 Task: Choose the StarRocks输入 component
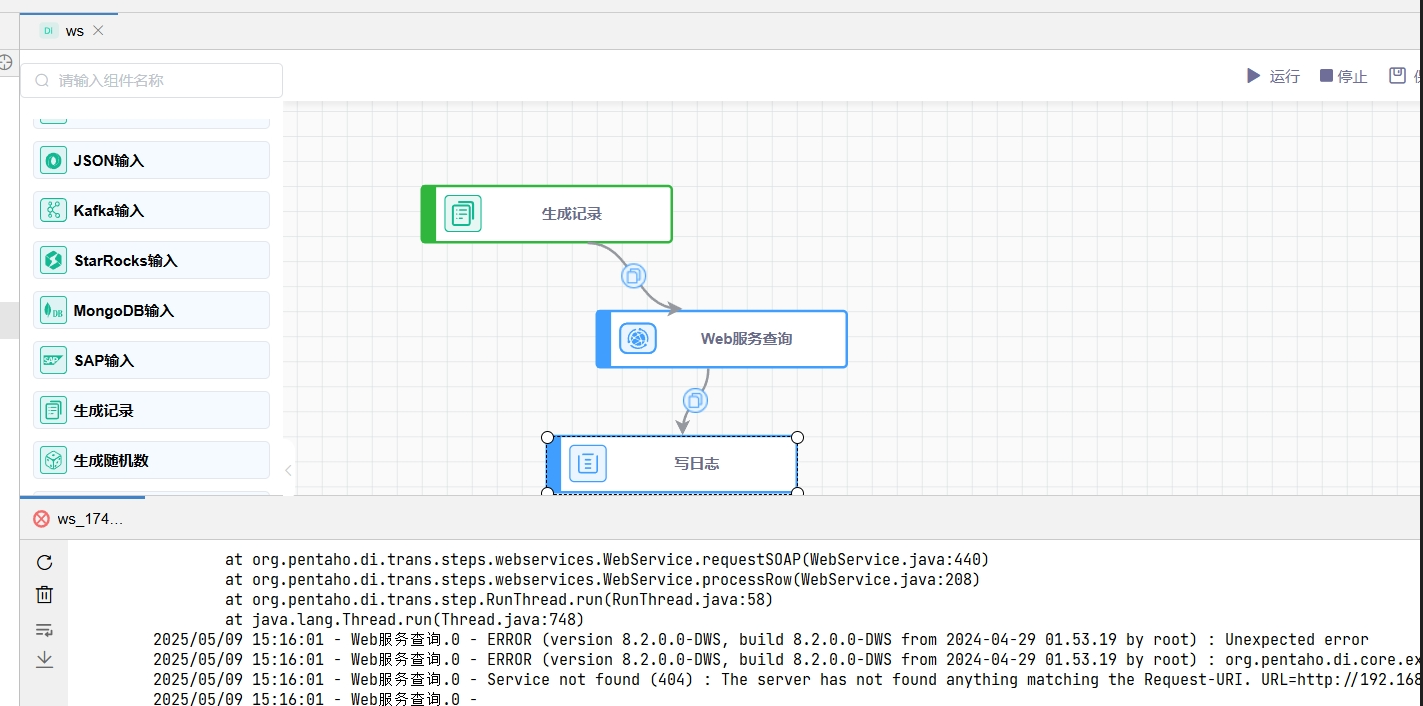pos(152,260)
